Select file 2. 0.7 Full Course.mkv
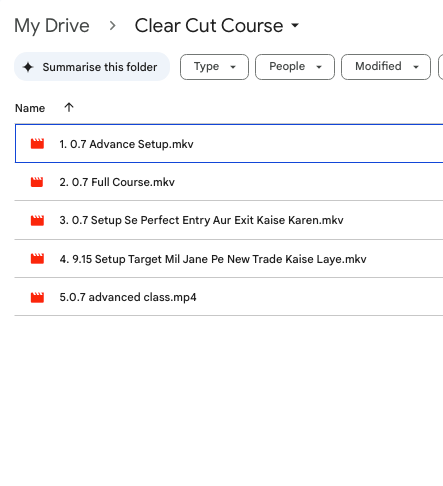The image size is (443, 486). coord(229,182)
